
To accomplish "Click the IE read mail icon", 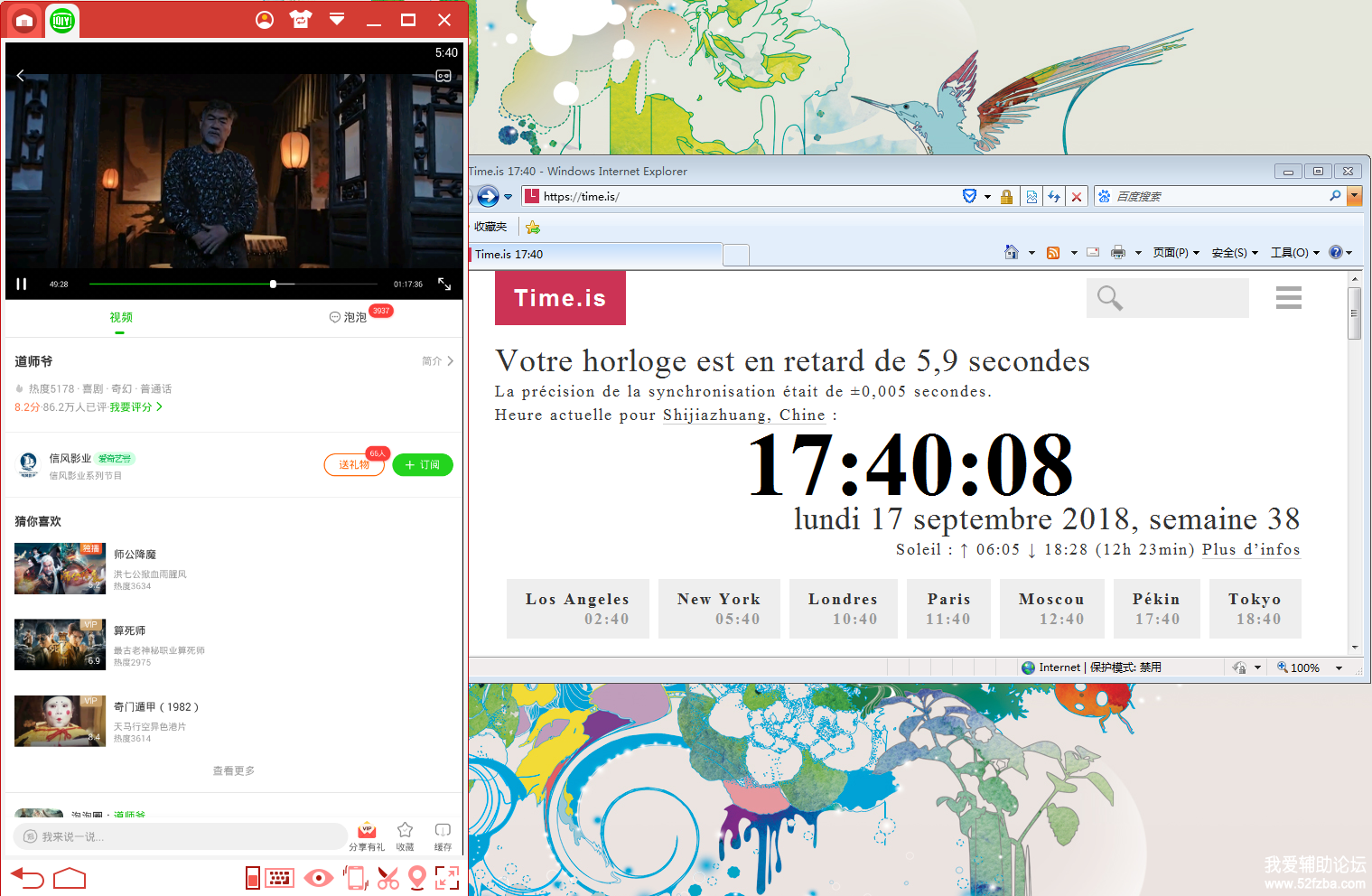I will pos(1093,253).
